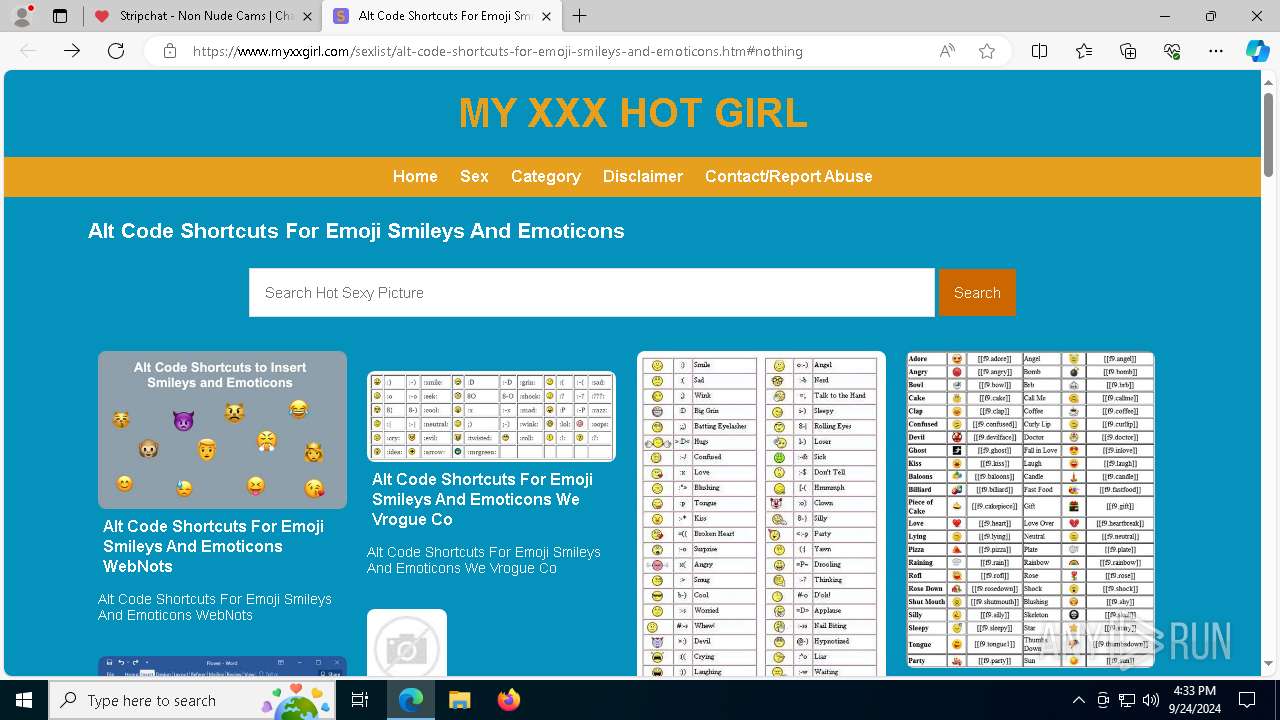
Task: Open the Alt Code Shortcuts to Insert Smileys thumbnail
Action: coord(222,430)
